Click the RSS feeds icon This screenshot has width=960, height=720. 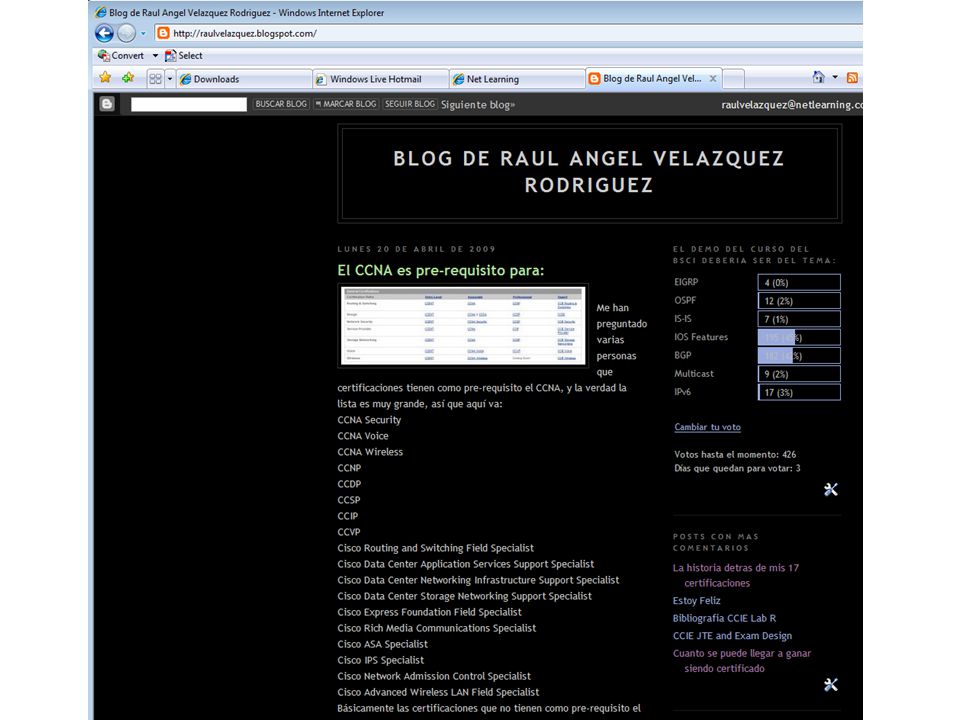[852, 78]
